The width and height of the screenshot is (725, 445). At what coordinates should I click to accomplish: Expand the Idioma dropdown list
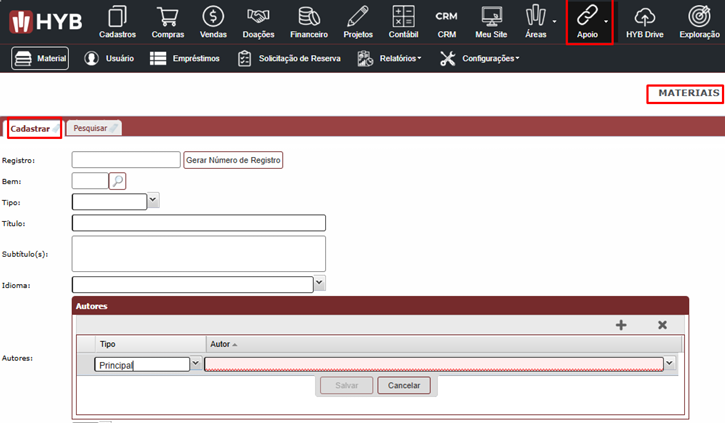coord(319,284)
